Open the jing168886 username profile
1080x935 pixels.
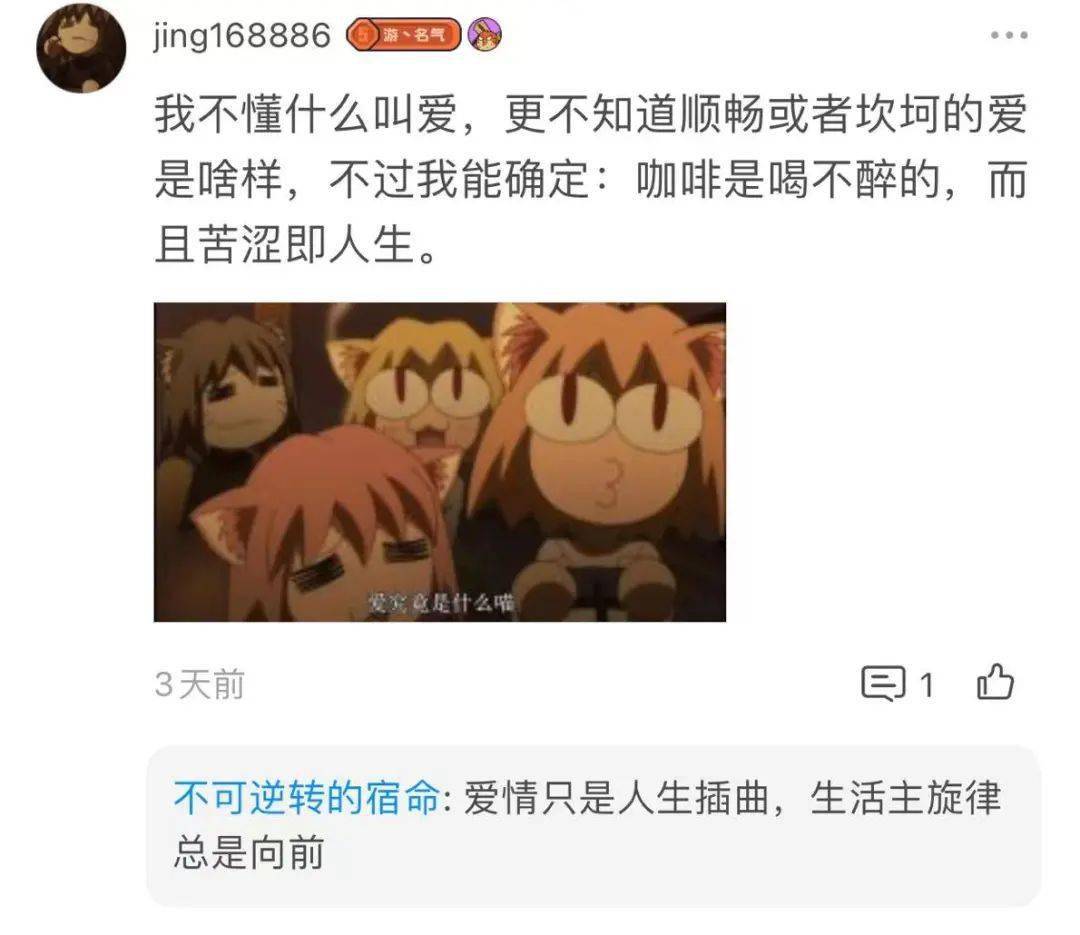coord(242,36)
